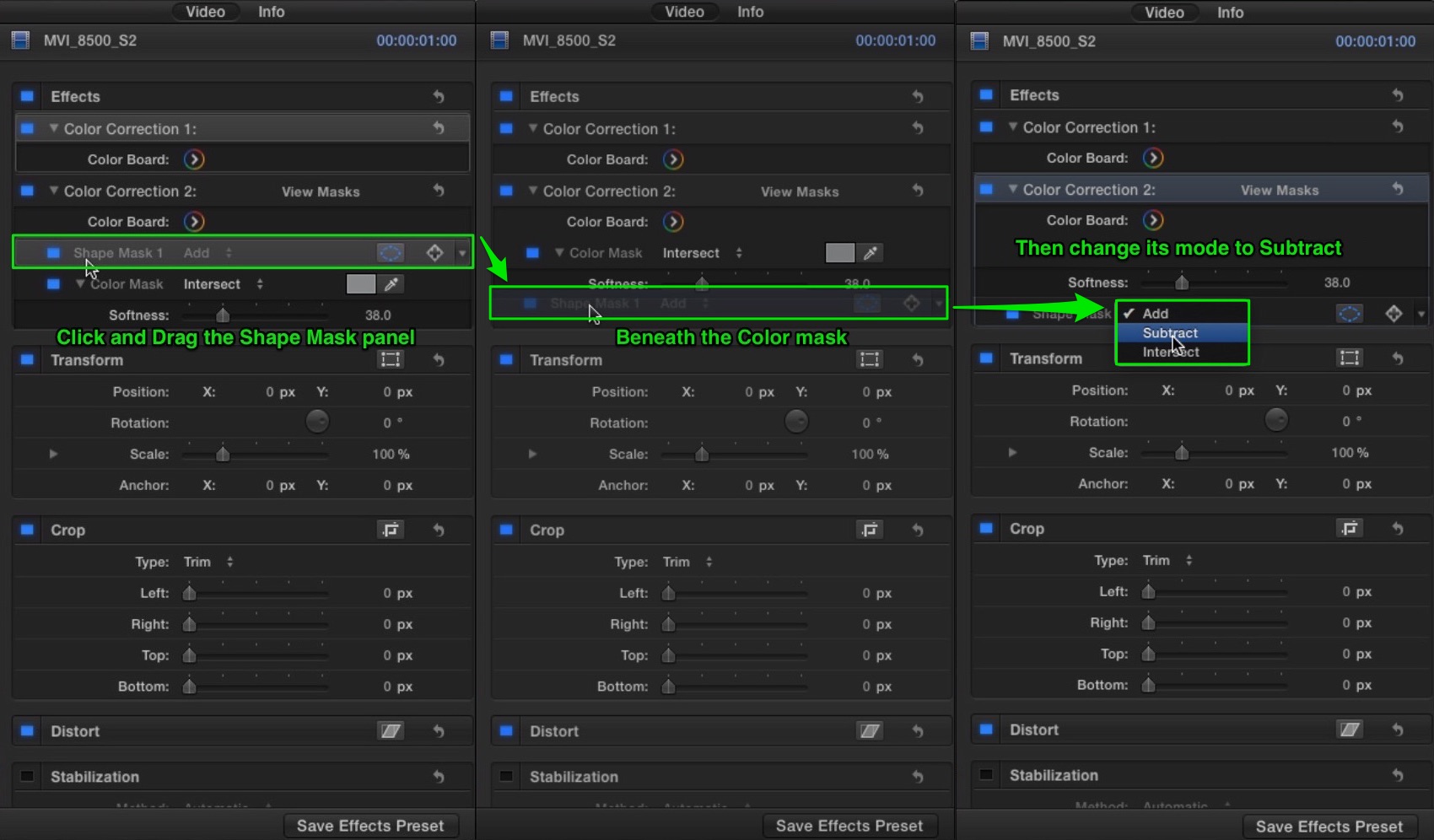Open Color Board of Color Correction 1, left panel
This screenshot has height=840, width=1434.
194,159
